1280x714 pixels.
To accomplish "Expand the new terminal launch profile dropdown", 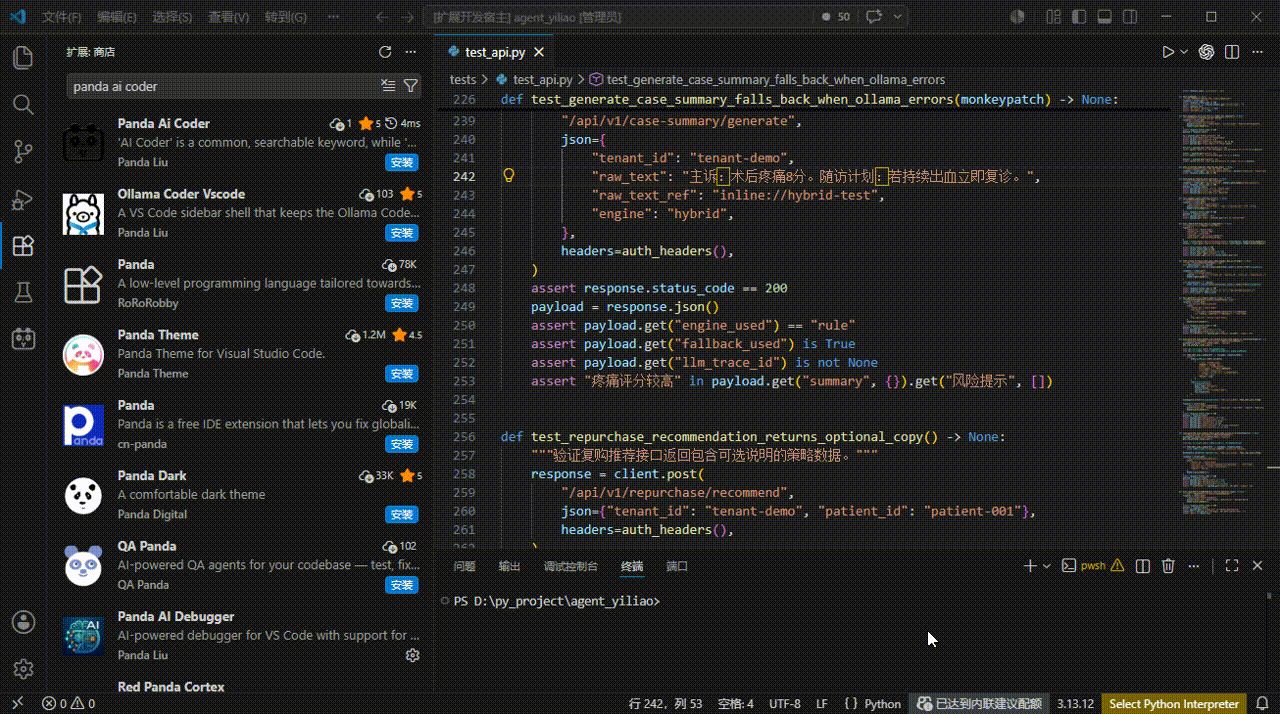I will tap(1046, 566).
